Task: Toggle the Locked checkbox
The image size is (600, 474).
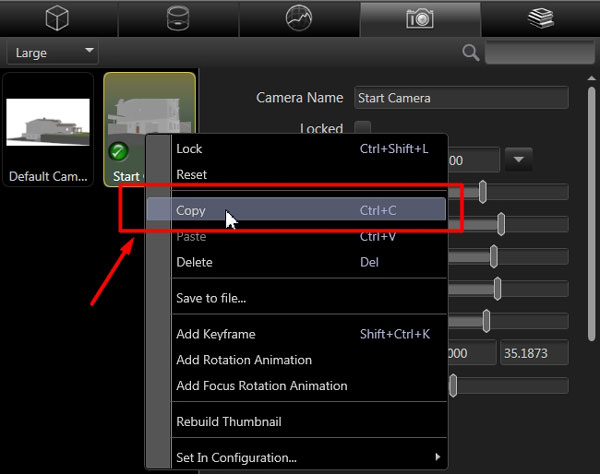Action: point(362,128)
